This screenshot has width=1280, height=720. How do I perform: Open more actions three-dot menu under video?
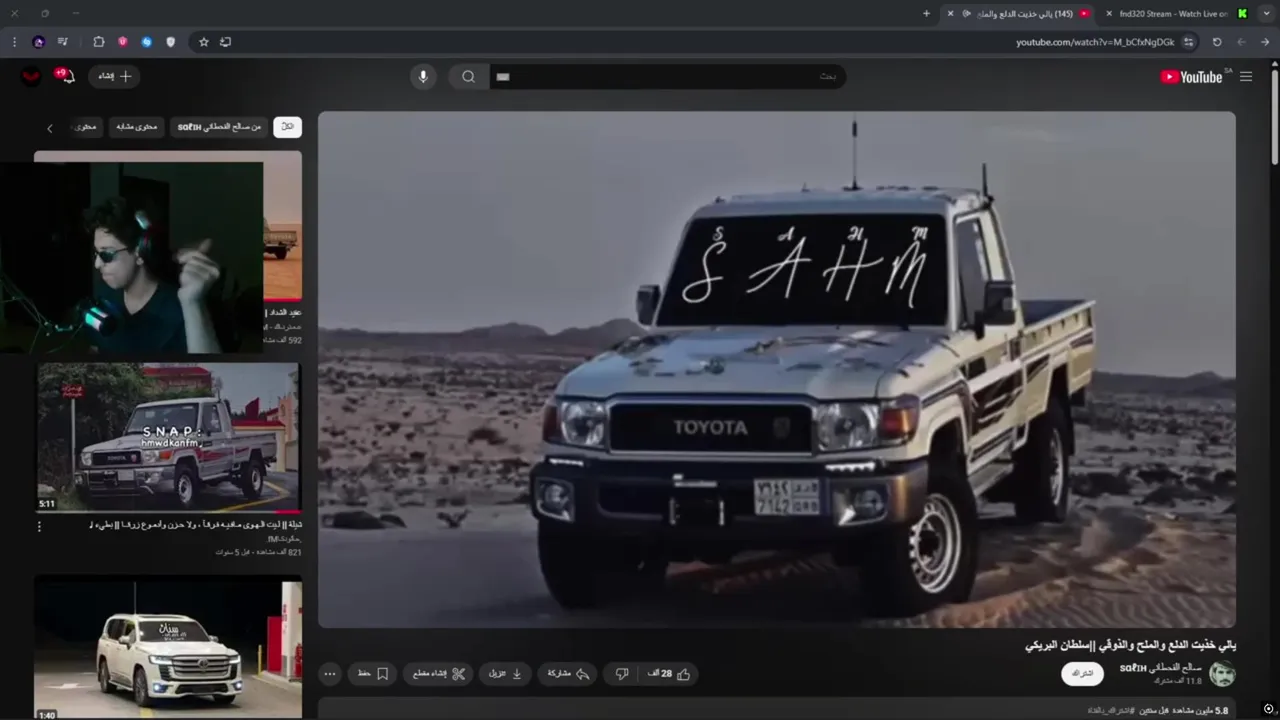tap(330, 674)
